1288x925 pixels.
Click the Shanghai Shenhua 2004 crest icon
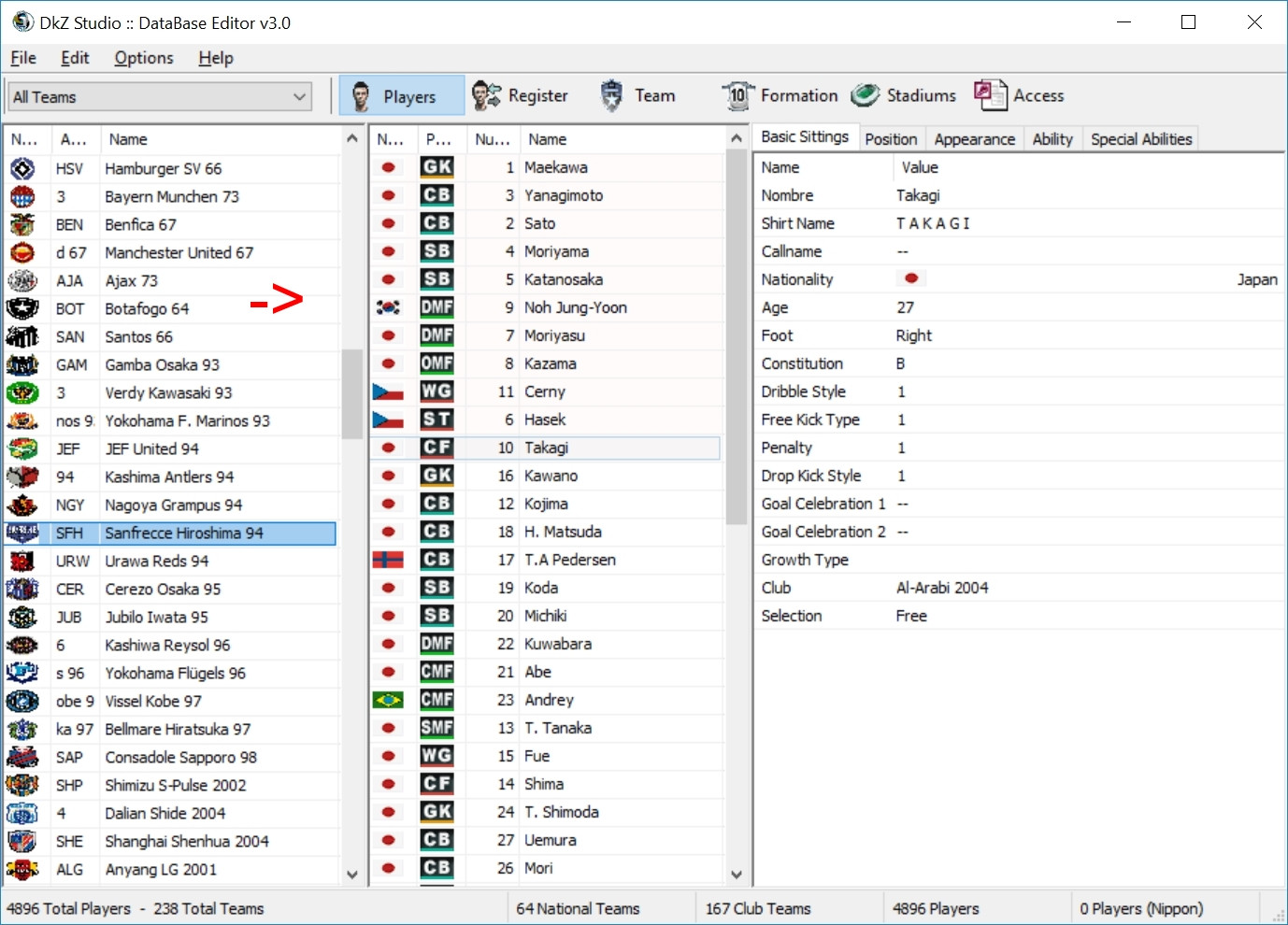tap(22, 842)
